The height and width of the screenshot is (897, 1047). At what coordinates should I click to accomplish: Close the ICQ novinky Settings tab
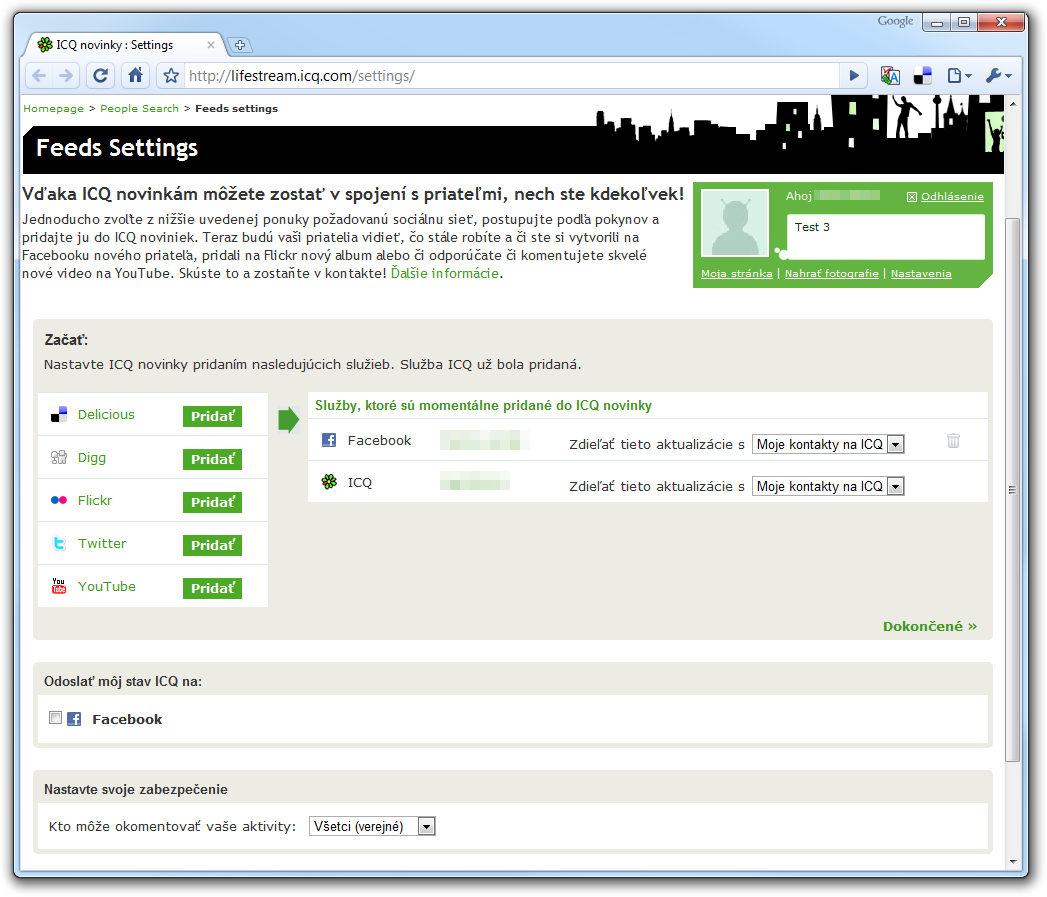coord(211,45)
